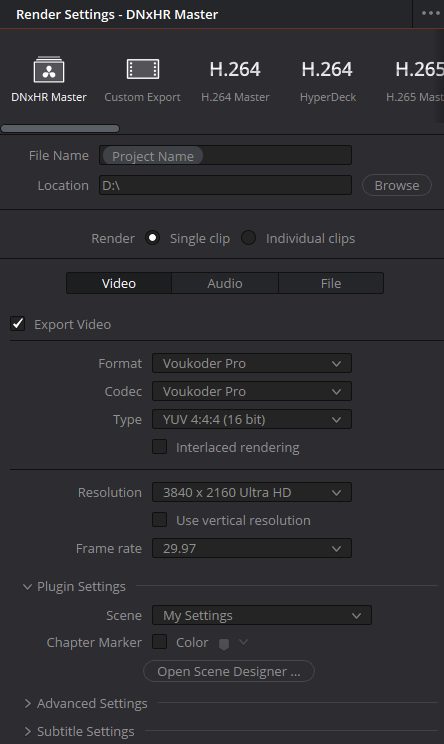Open the Format dropdown
The image size is (444, 744).
(x=252, y=363)
